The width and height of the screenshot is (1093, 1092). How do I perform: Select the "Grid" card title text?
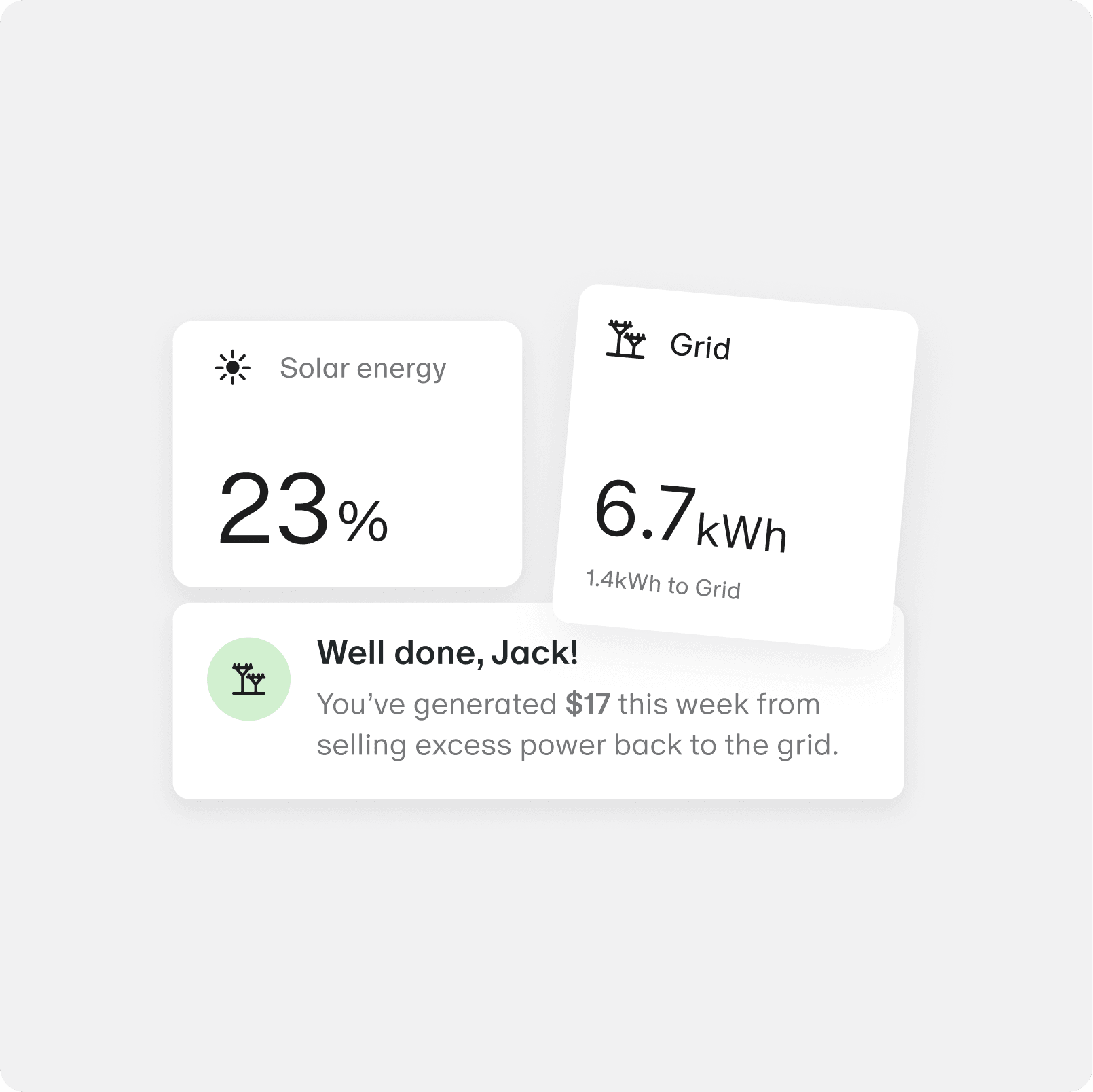[700, 346]
